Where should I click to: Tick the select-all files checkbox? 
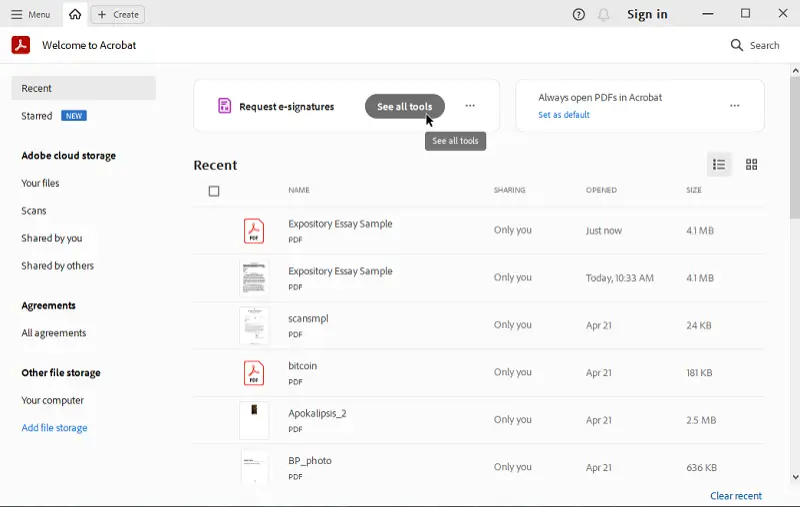coord(214,191)
